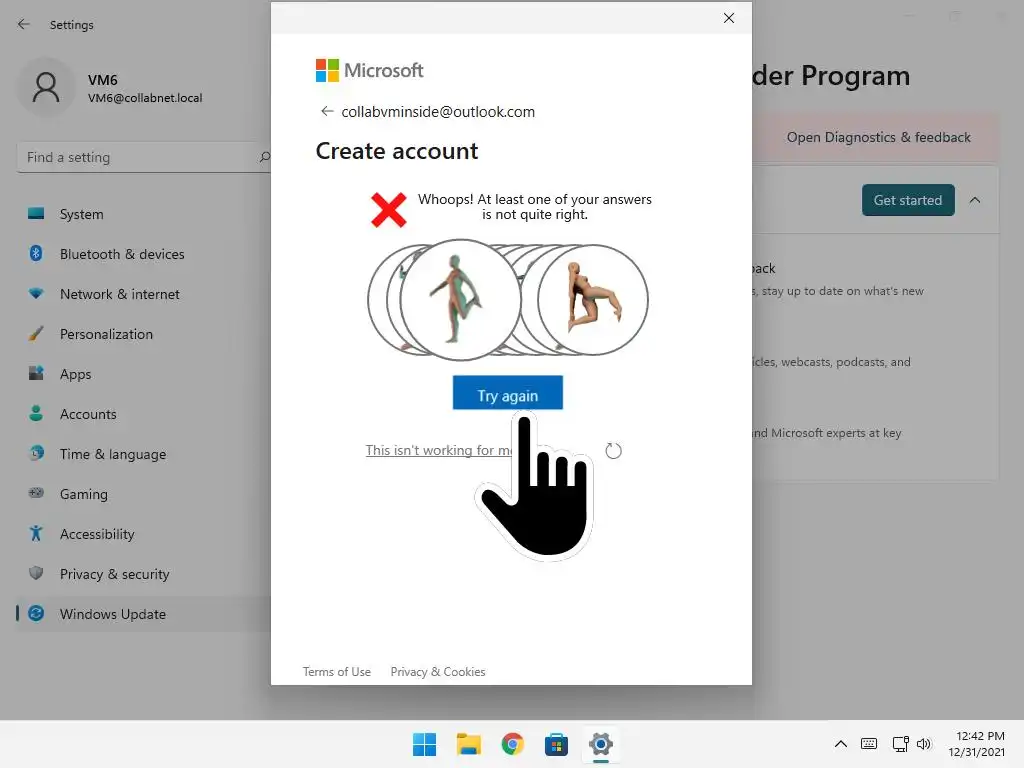Click the search magnifier icon in Settings
This screenshot has width=1024, height=768.
click(x=264, y=157)
